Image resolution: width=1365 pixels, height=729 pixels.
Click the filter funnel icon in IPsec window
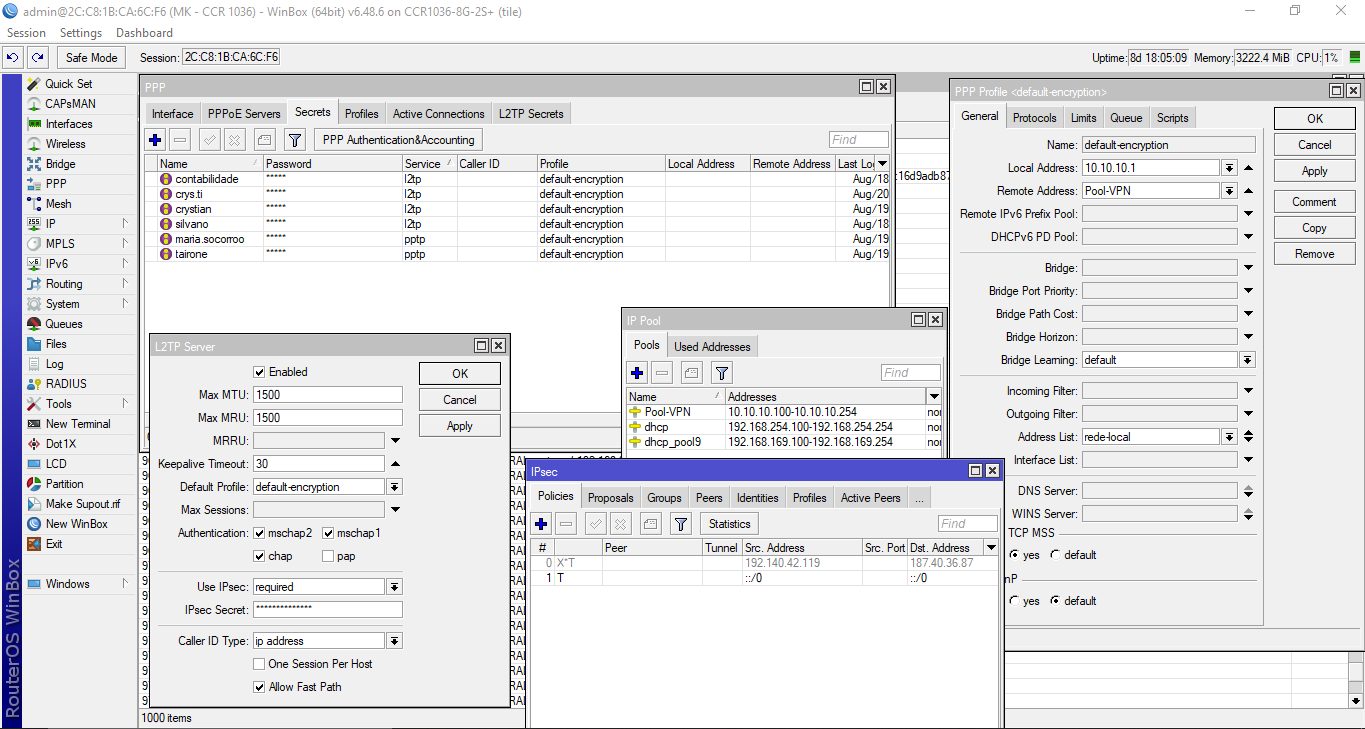(x=681, y=524)
